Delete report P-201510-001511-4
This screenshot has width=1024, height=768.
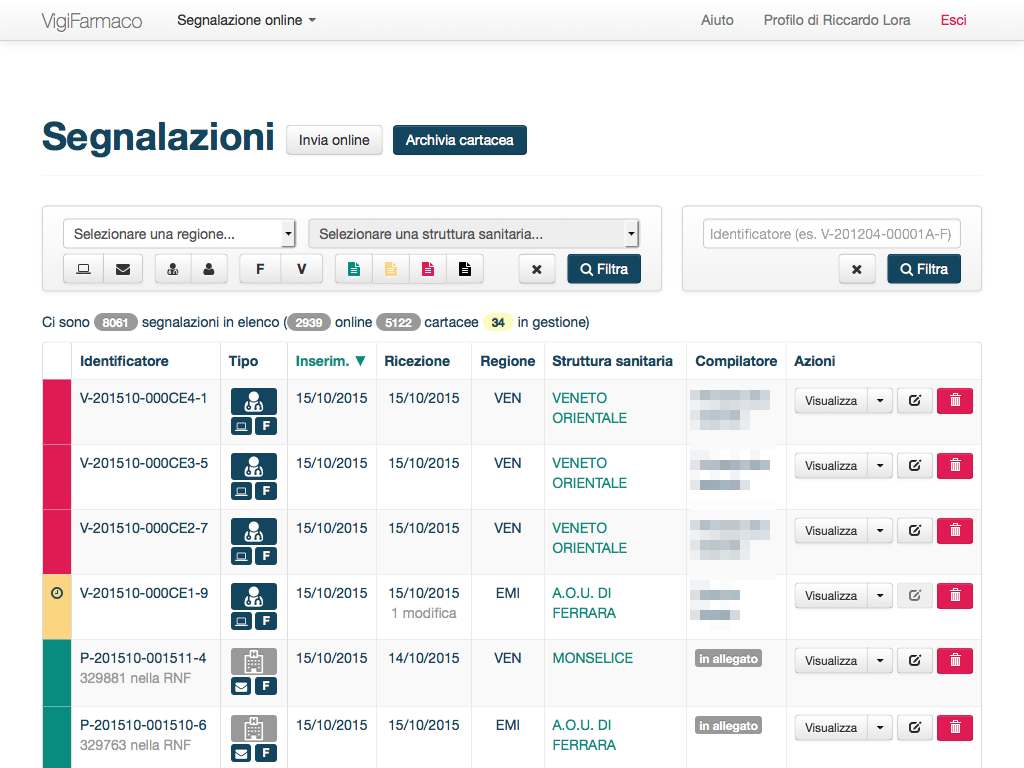coord(955,661)
